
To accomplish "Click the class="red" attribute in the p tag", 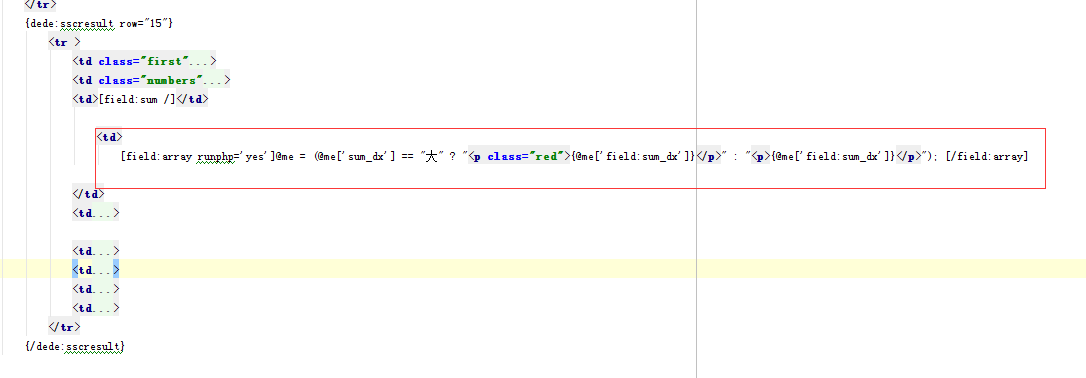I will (x=523, y=156).
